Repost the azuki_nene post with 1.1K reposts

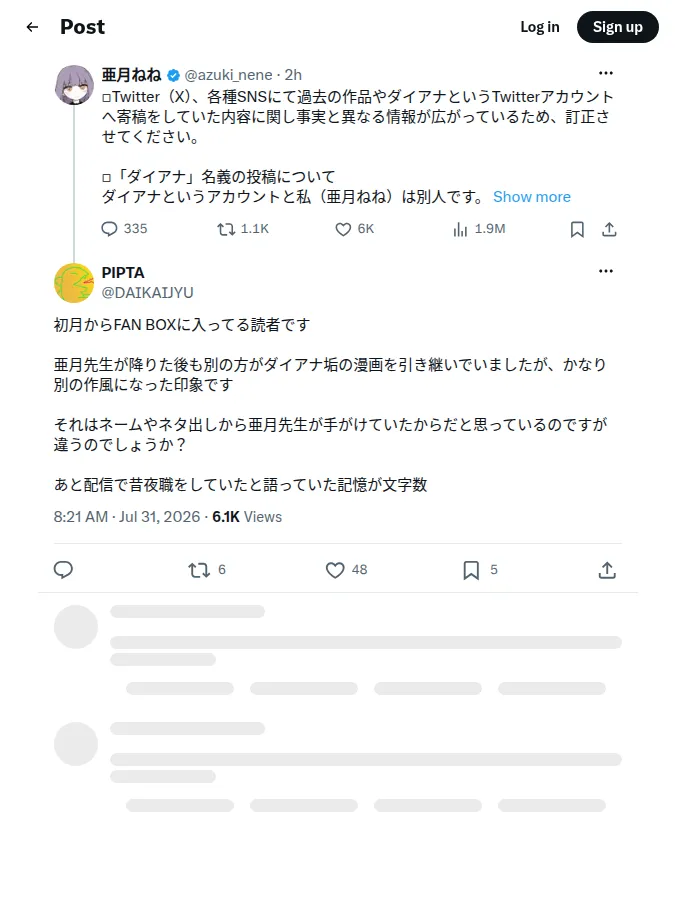click(226, 230)
